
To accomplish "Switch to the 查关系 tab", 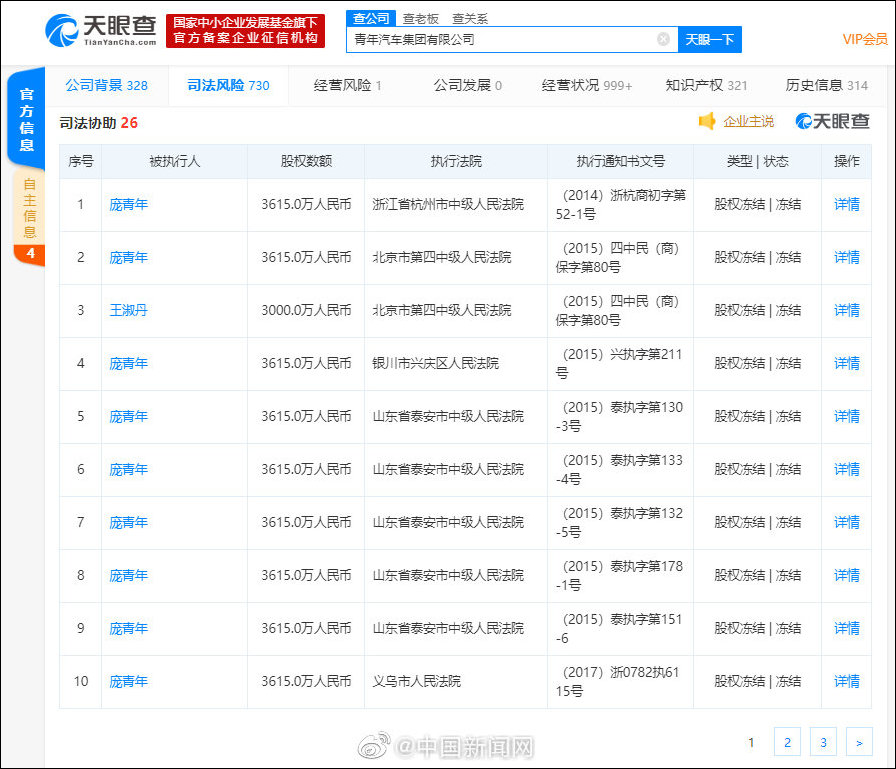I will point(471,18).
